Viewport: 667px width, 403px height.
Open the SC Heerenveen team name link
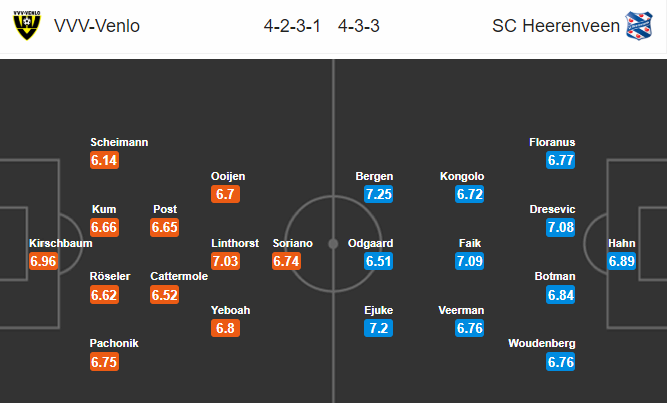556,26
